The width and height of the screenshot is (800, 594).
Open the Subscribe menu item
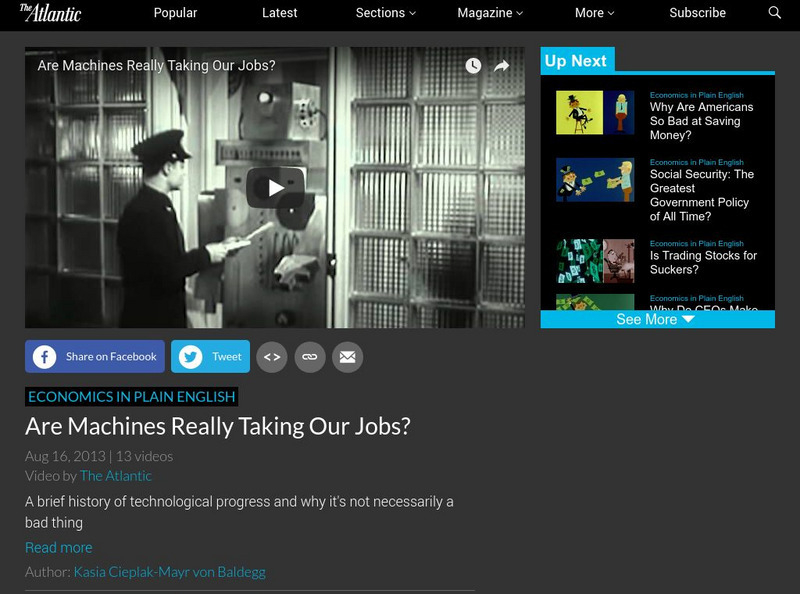(x=697, y=13)
